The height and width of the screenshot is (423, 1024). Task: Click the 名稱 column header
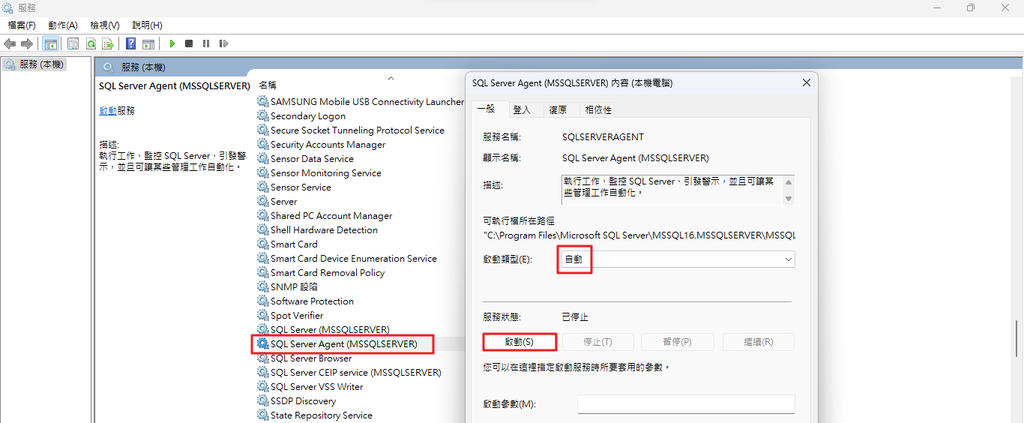coord(268,85)
